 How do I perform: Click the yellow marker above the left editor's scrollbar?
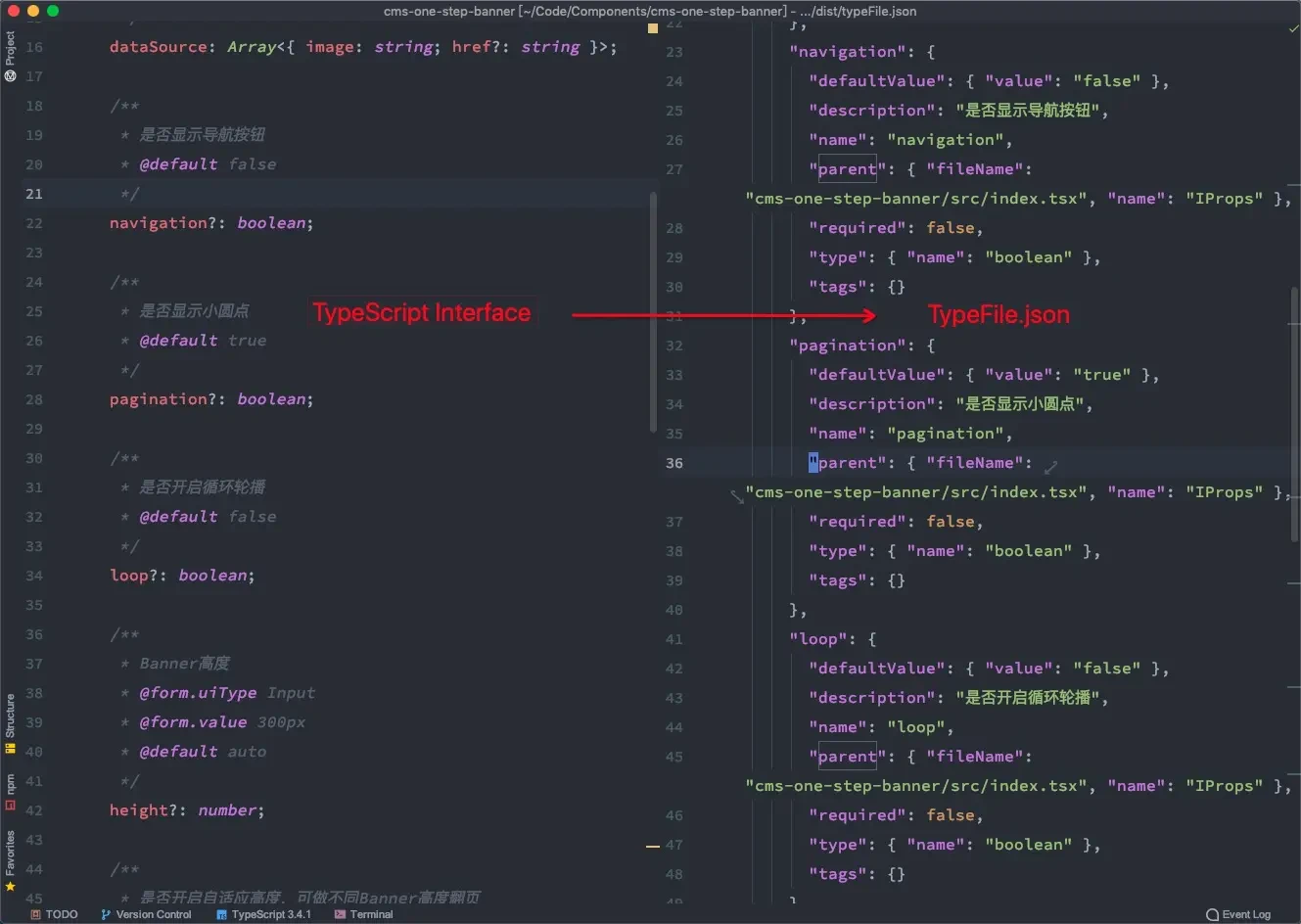pyautogui.click(x=653, y=28)
